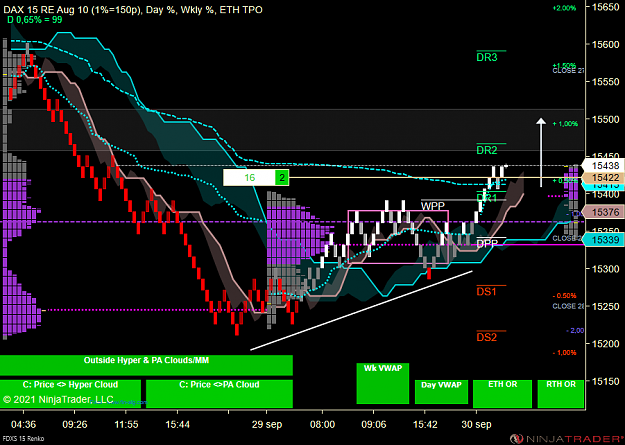Screen dimensions: 625x445
Task: Click the 15150 price axis label
Action: tap(605, 381)
